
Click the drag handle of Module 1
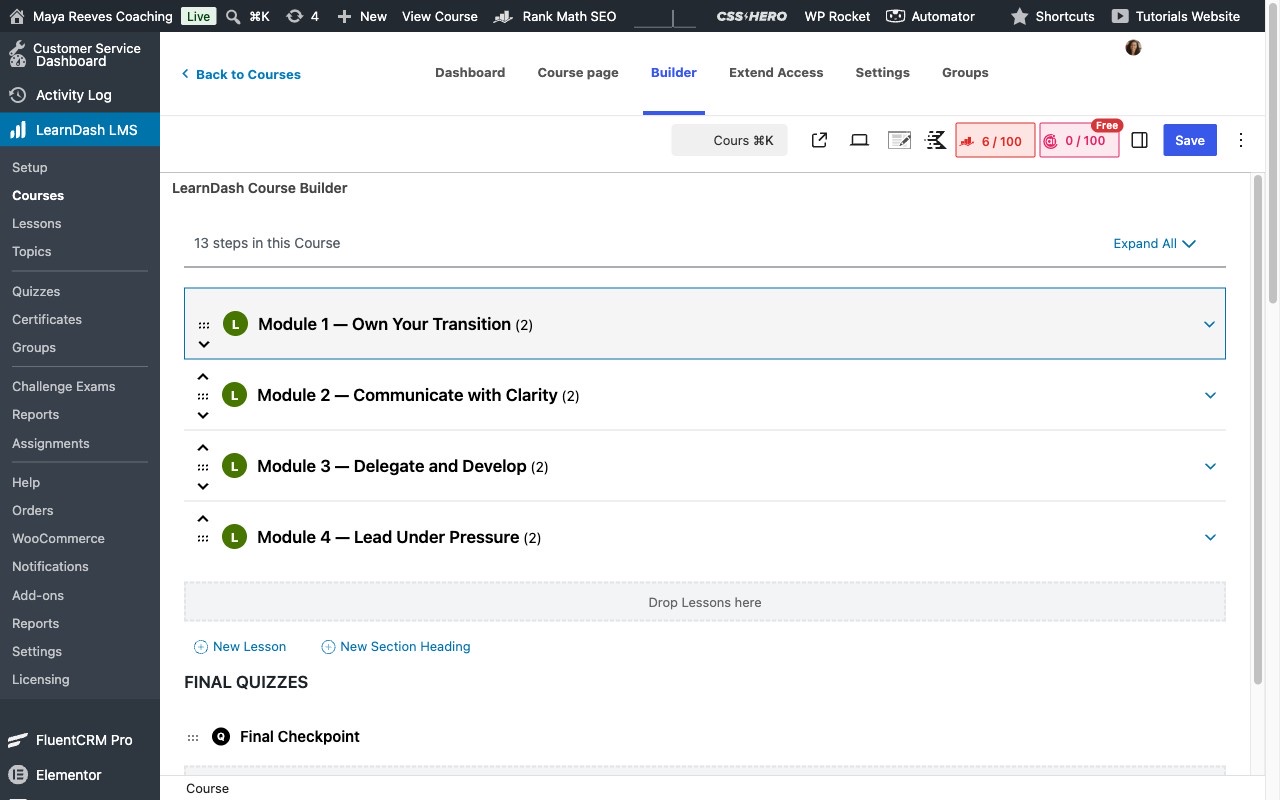click(x=204, y=325)
